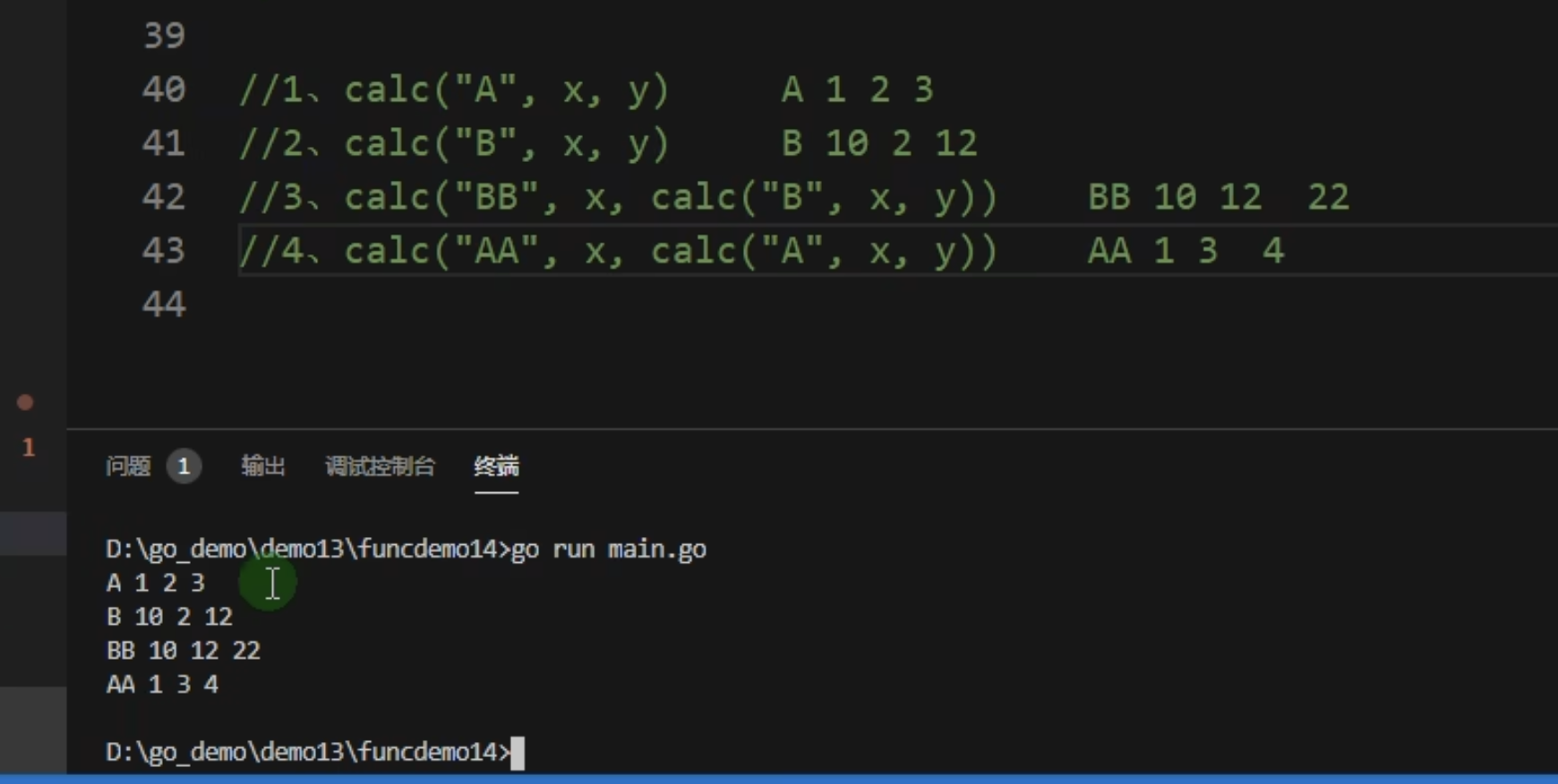Click the expected result 'BB 10 12 22' comment
Screen dimensions: 1558x784
(x=1219, y=197)
